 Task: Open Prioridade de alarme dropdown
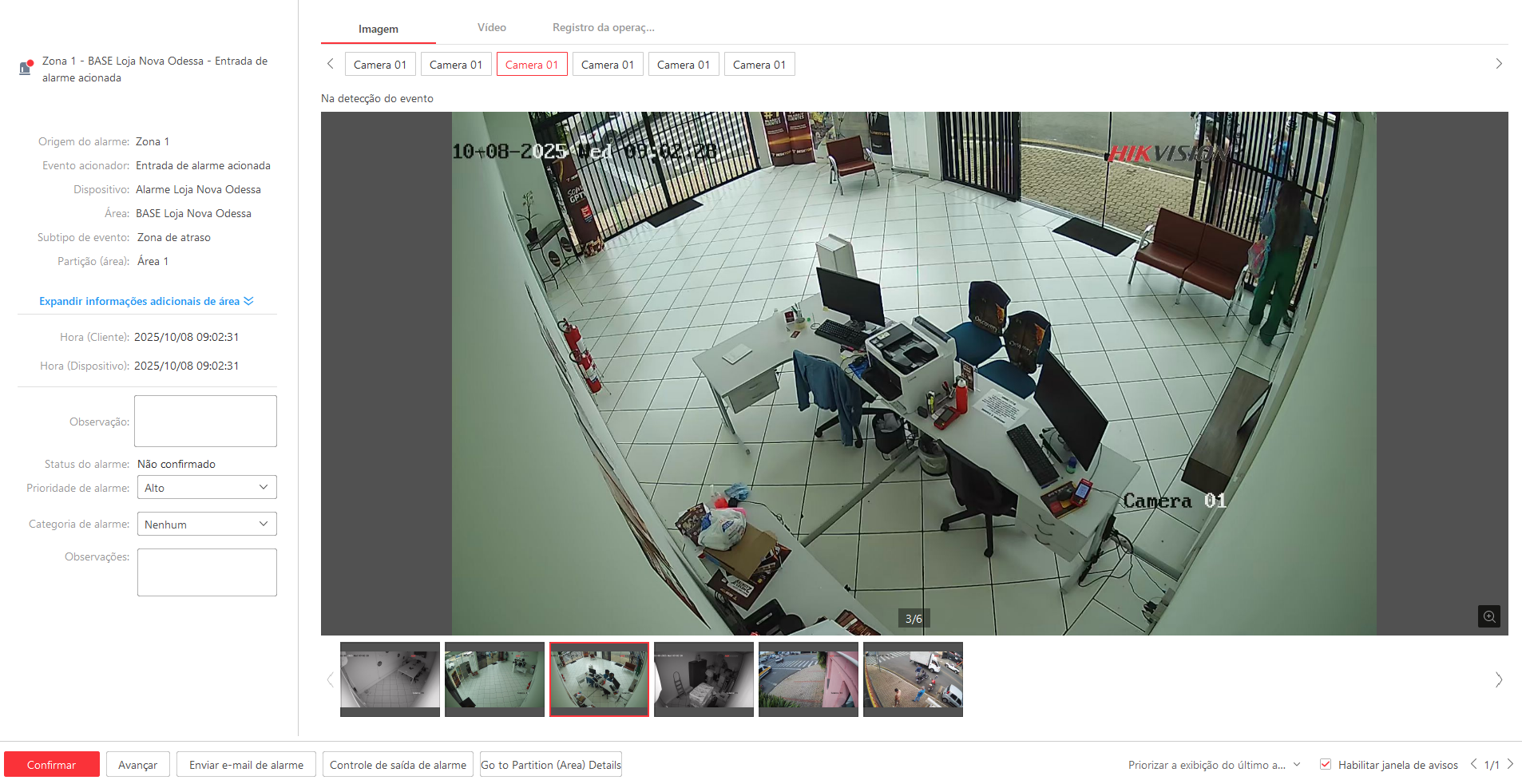tap(207, 488)
